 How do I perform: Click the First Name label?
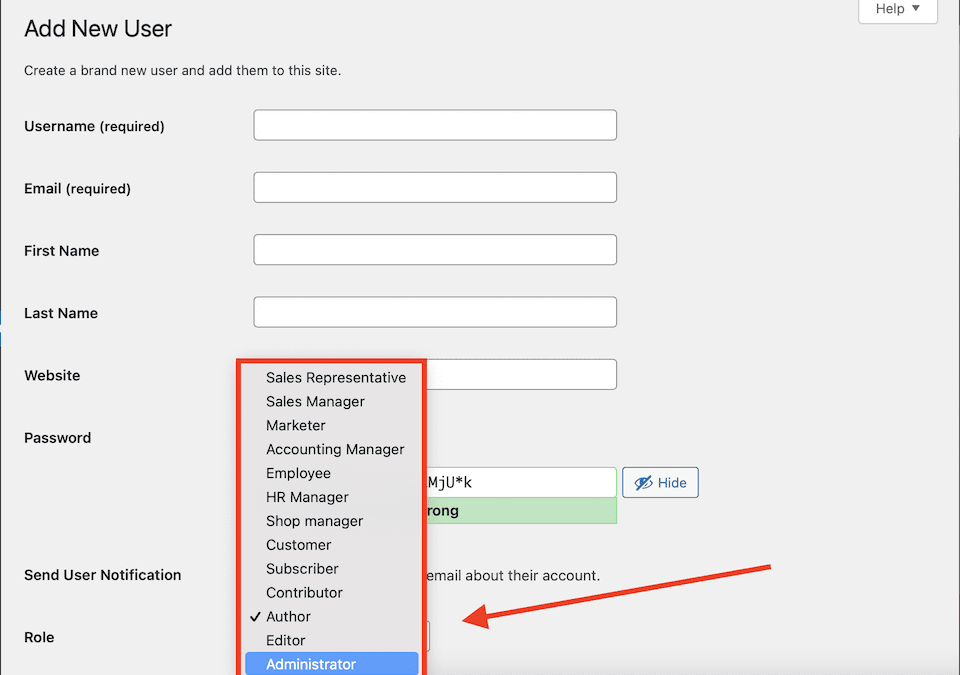point(61,251)
